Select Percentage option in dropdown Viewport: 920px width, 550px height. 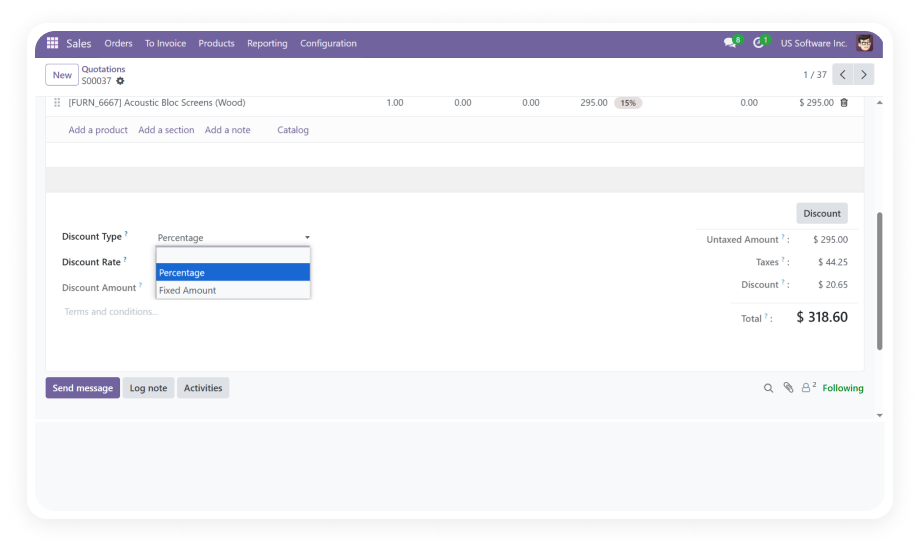click(x=233, y=272)
